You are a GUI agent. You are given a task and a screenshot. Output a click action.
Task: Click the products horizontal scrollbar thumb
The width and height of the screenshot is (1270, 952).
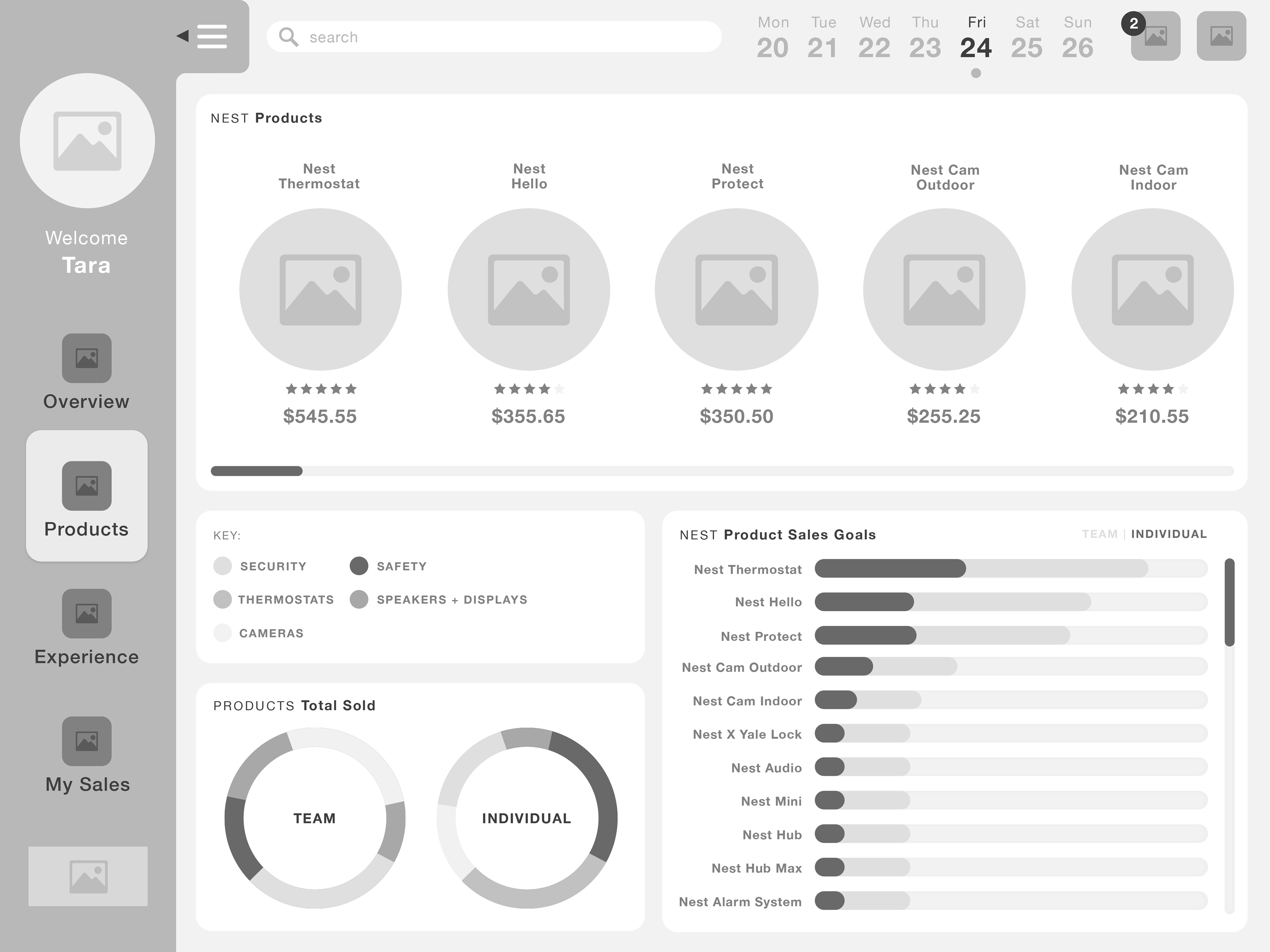click(256, 471)
